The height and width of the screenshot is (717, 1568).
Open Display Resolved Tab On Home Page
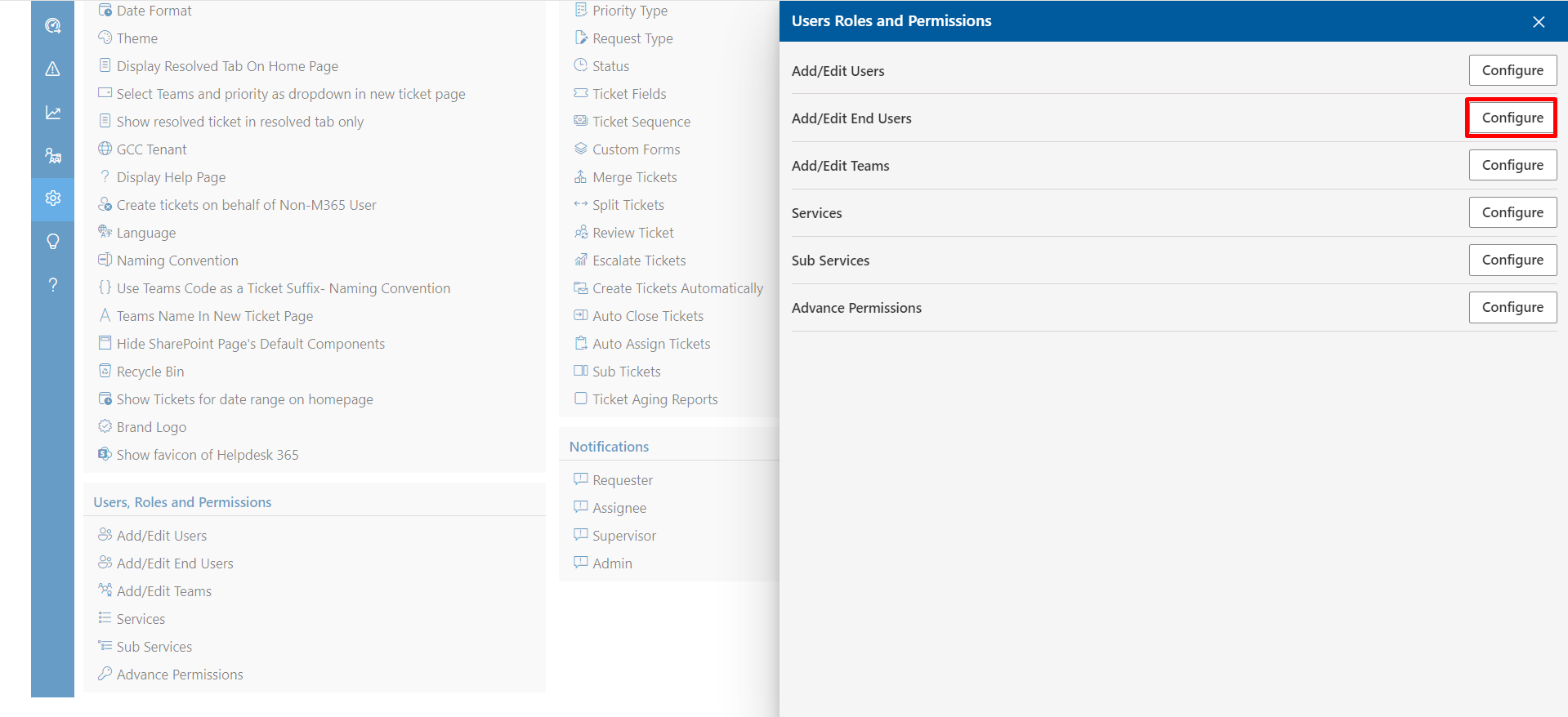pos(227,66)
